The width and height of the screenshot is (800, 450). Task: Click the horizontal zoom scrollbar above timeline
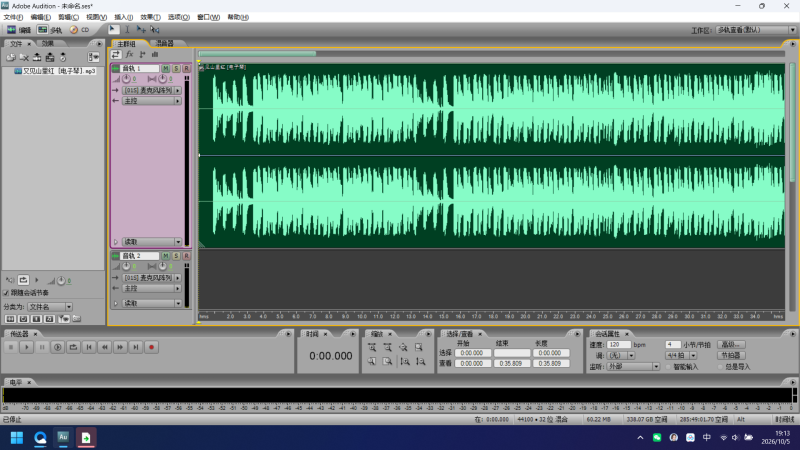click(x=257, y=54)
